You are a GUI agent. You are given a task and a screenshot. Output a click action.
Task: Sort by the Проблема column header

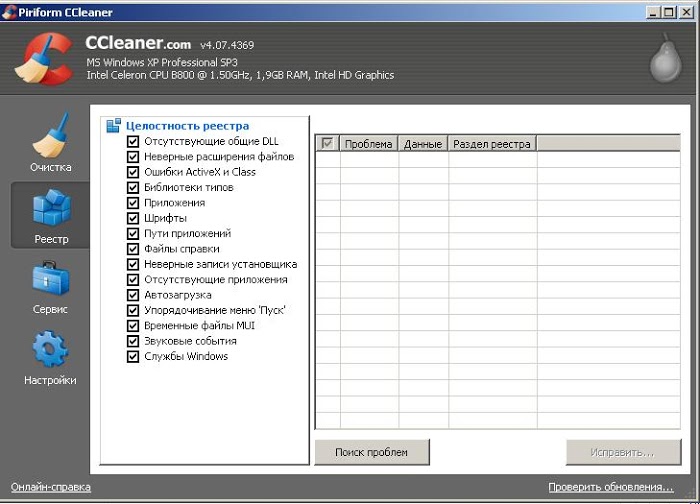pos(369,144)
